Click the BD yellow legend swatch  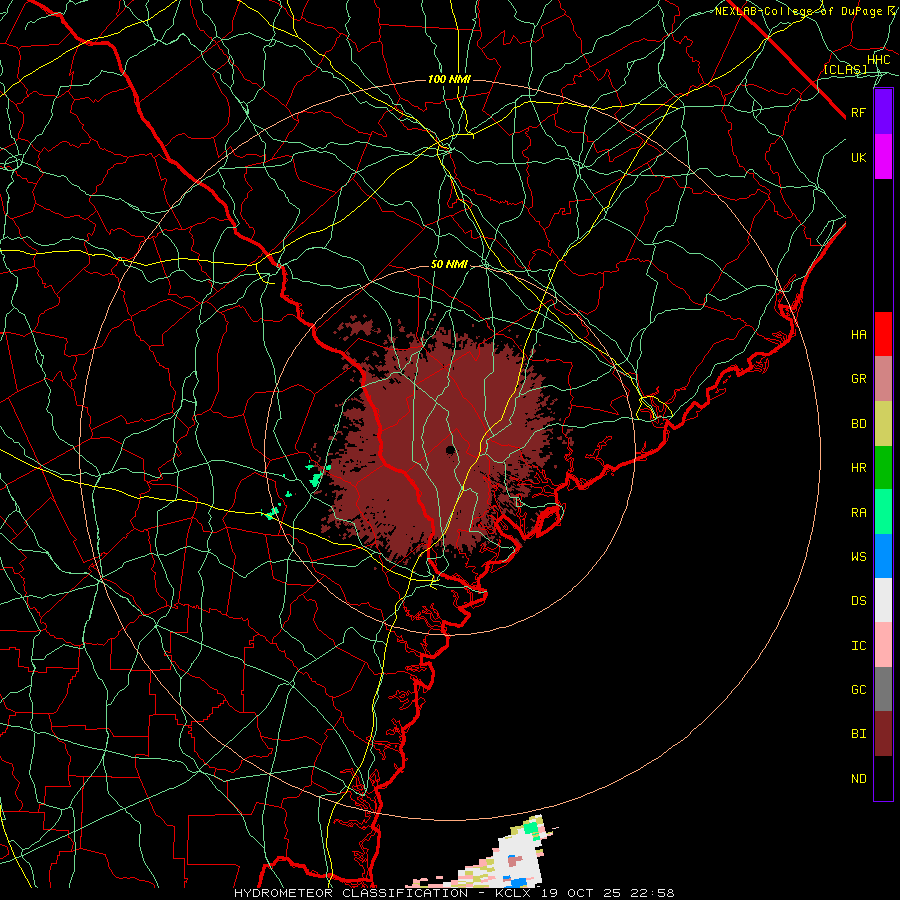(x=883, y=424)
